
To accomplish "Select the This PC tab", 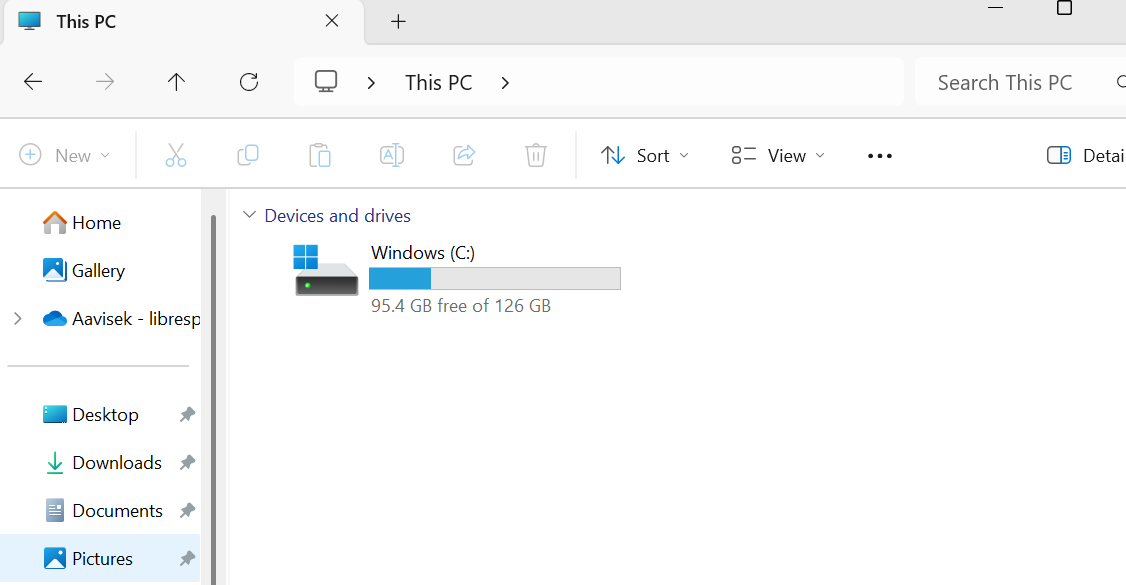I will (182, 22).
